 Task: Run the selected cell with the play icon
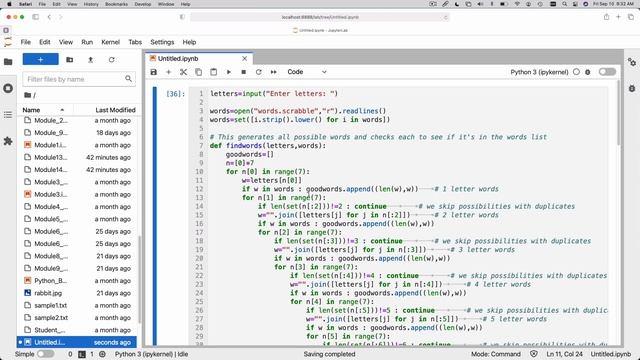pyautogui.click(x=229, y=72)
